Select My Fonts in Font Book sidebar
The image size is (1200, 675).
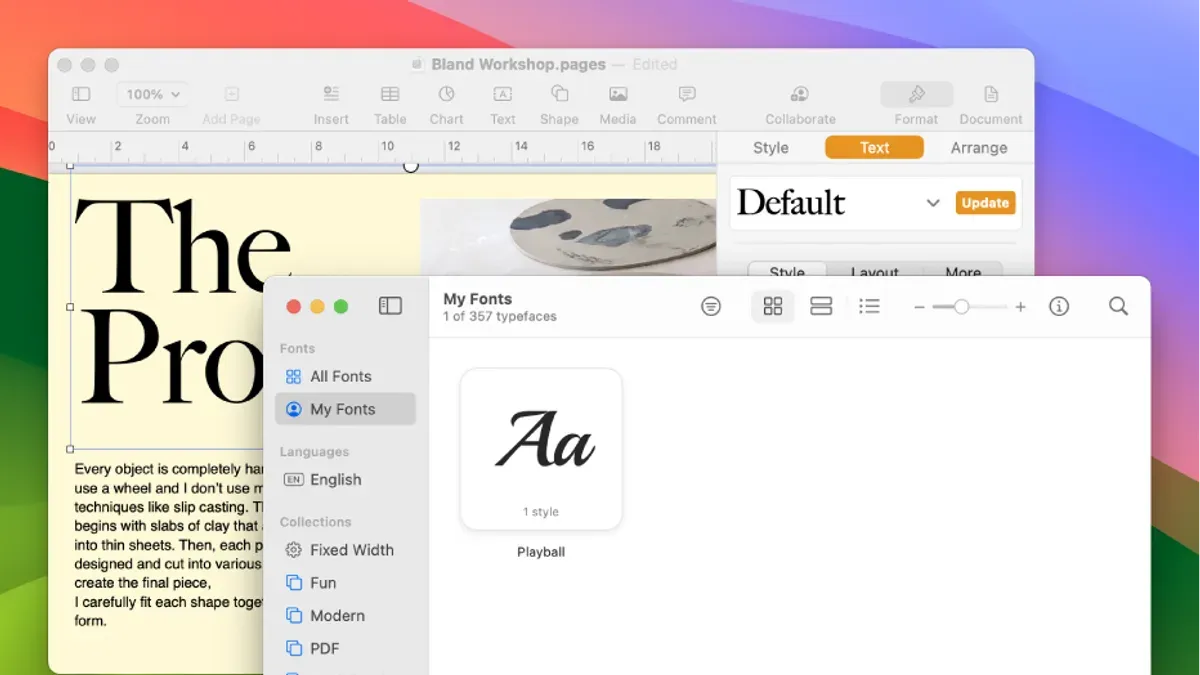tap(345, 409)
